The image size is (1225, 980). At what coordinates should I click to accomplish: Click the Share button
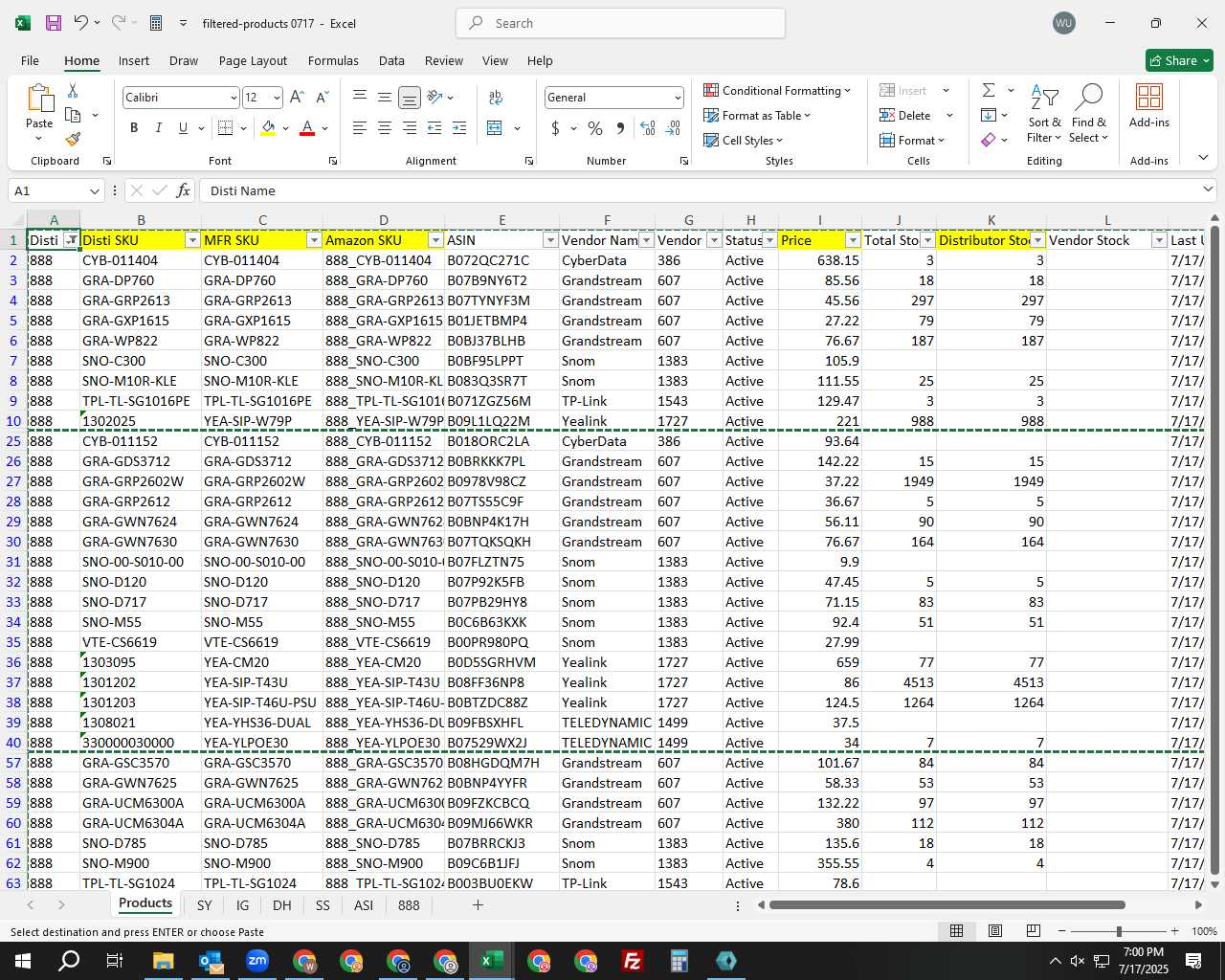1179,60
